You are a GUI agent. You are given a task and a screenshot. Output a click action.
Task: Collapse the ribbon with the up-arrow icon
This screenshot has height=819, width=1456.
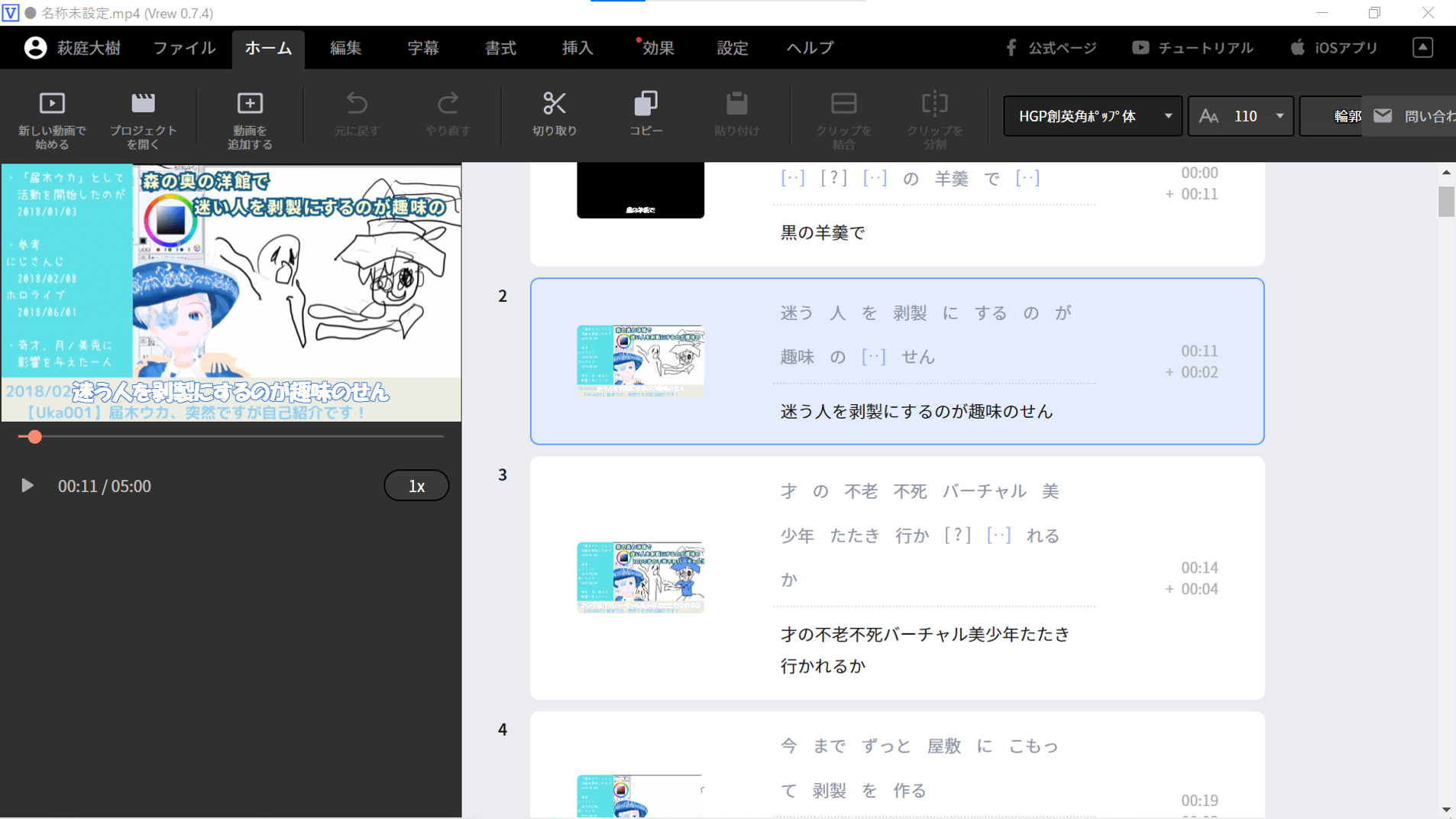point(1422,47)
